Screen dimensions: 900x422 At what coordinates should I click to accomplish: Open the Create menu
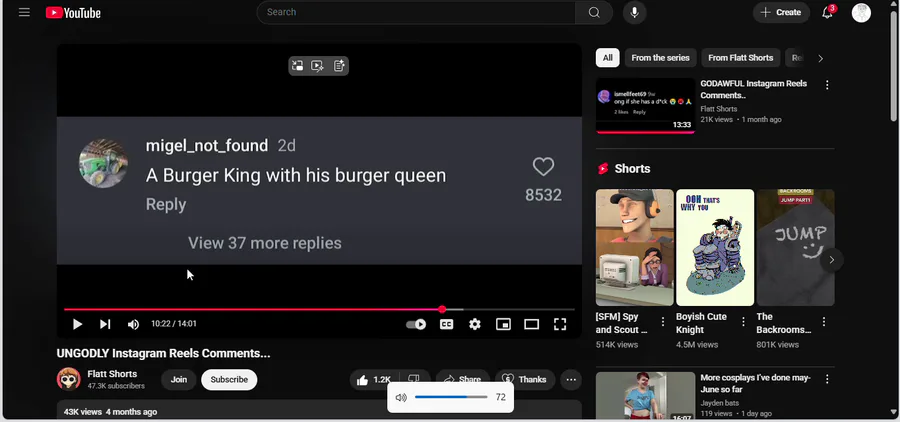pos(781,12)
